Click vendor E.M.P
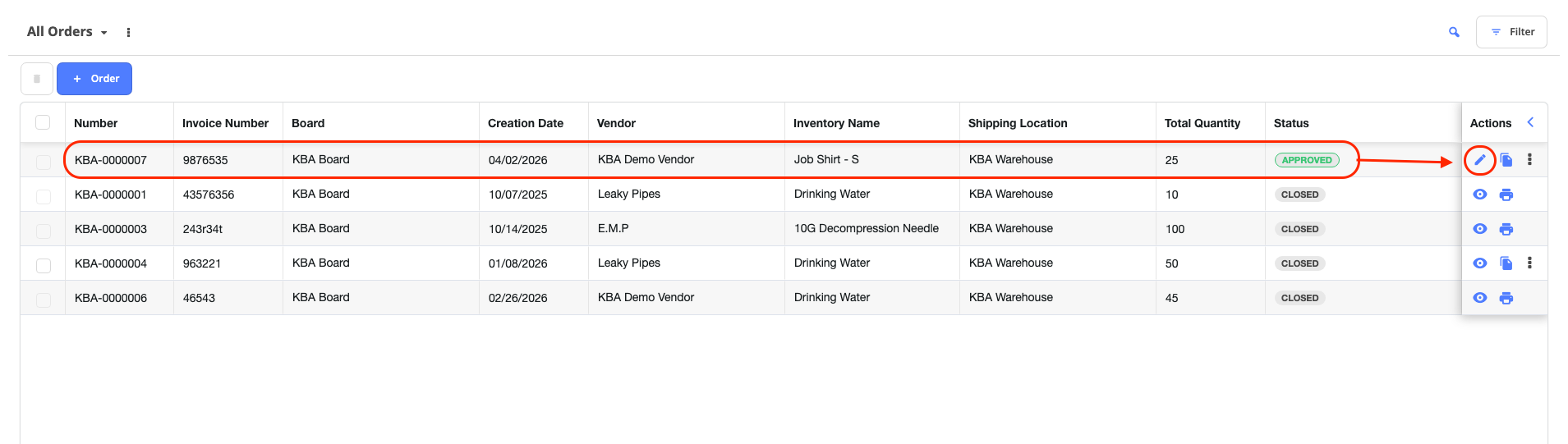This screenshot has height=444, width=1568. click(613, 228)
